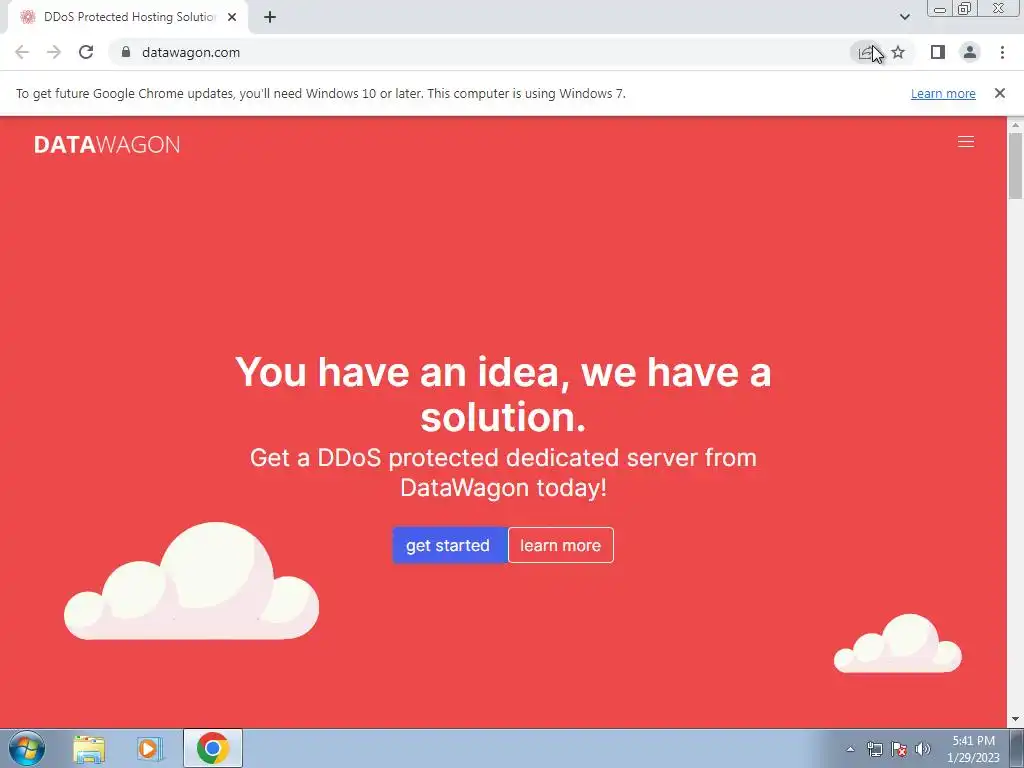
Task: Click the DATAWAGON logo
Action: pos(107,144)
